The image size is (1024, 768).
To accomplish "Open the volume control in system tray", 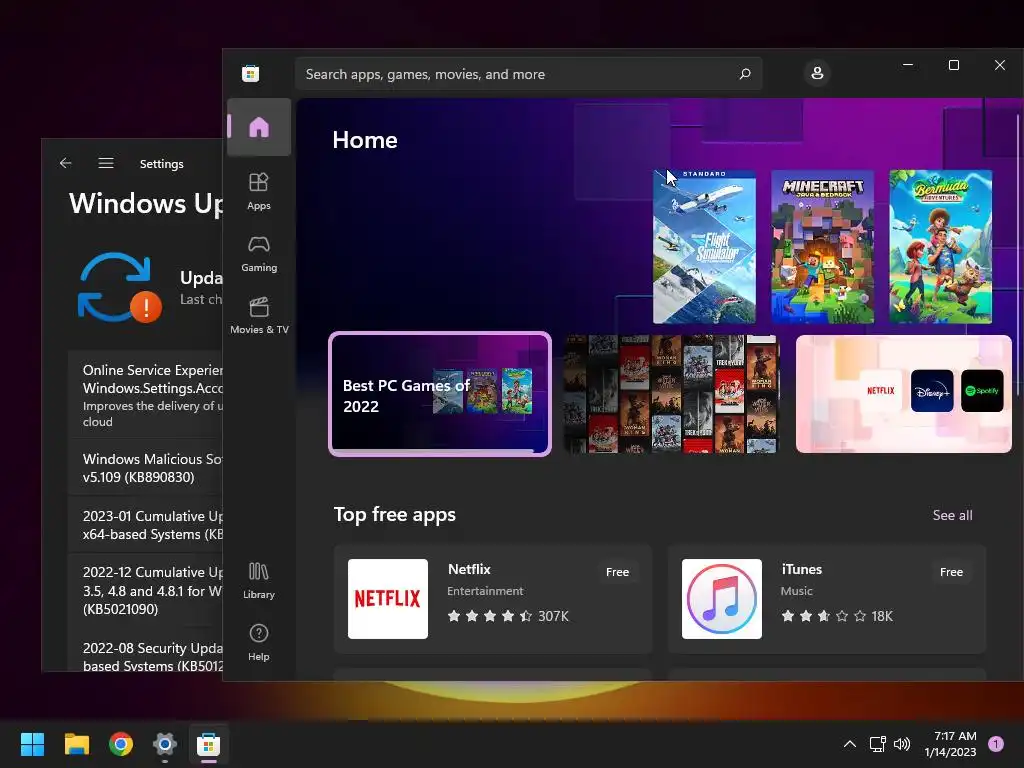I will pos(901,744).
